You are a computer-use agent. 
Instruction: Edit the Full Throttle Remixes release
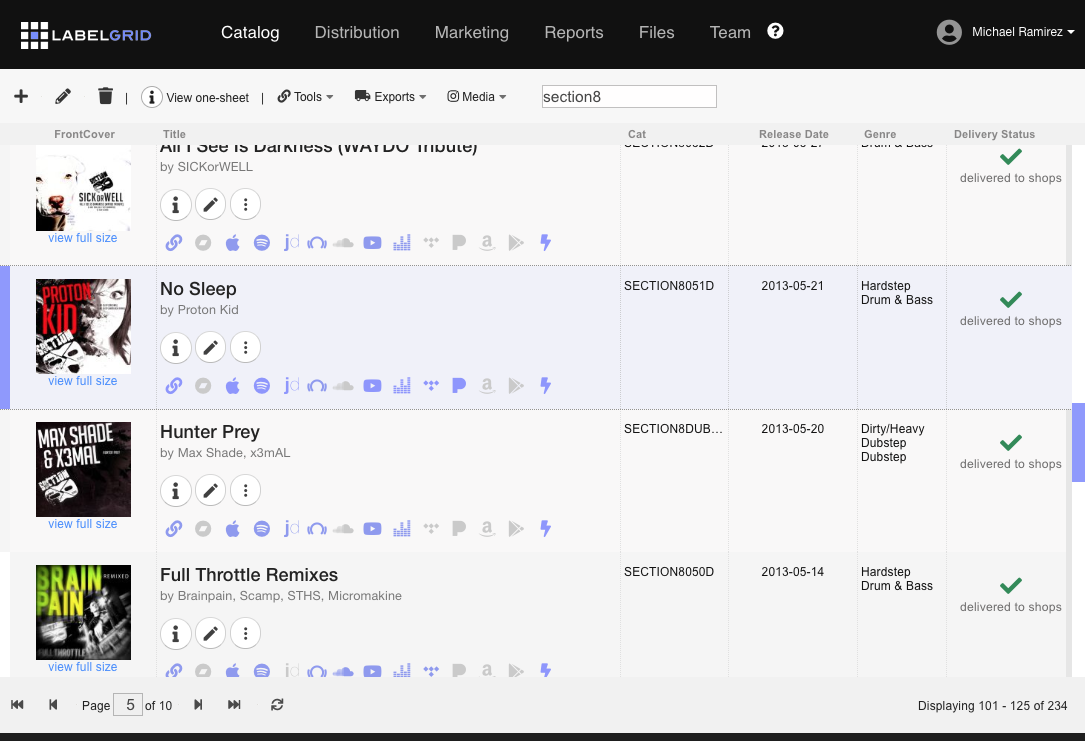[x=210, y=633]
